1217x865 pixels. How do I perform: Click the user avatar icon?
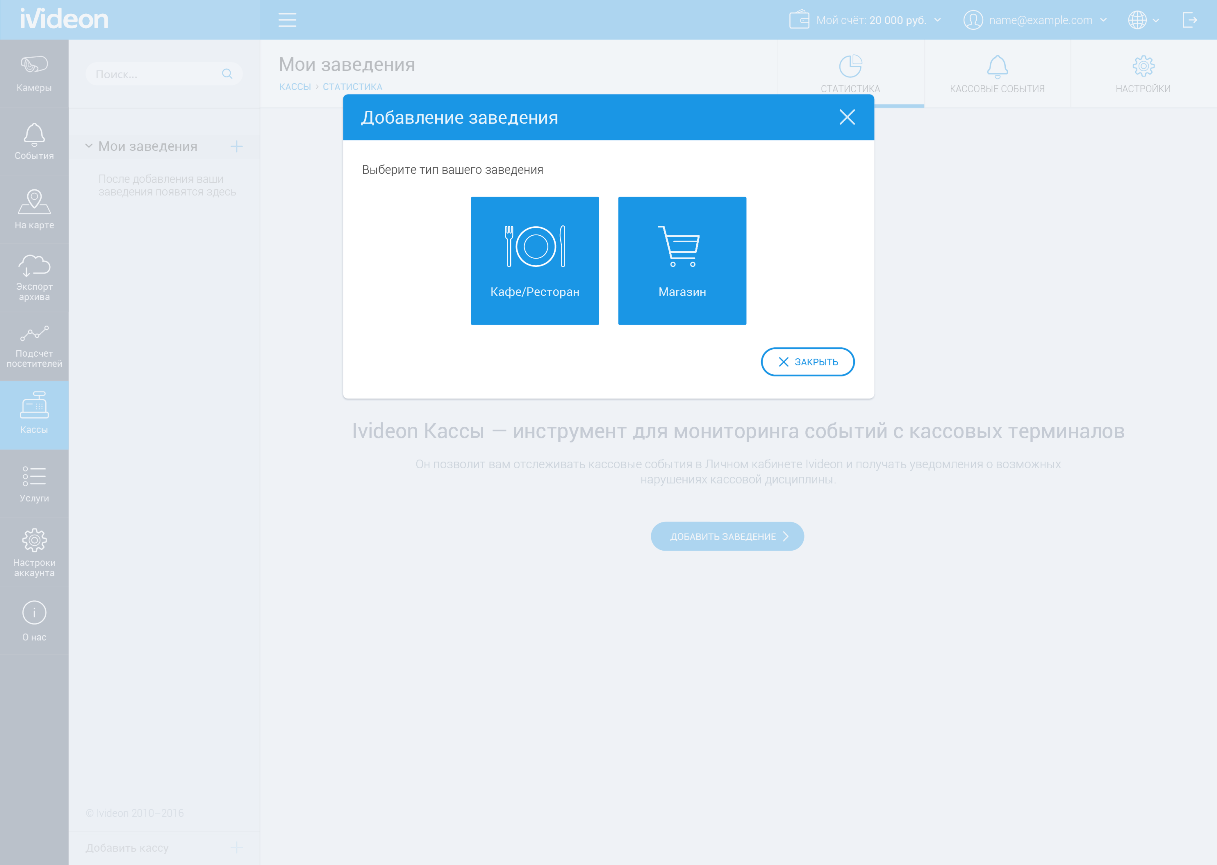(973, 19)
